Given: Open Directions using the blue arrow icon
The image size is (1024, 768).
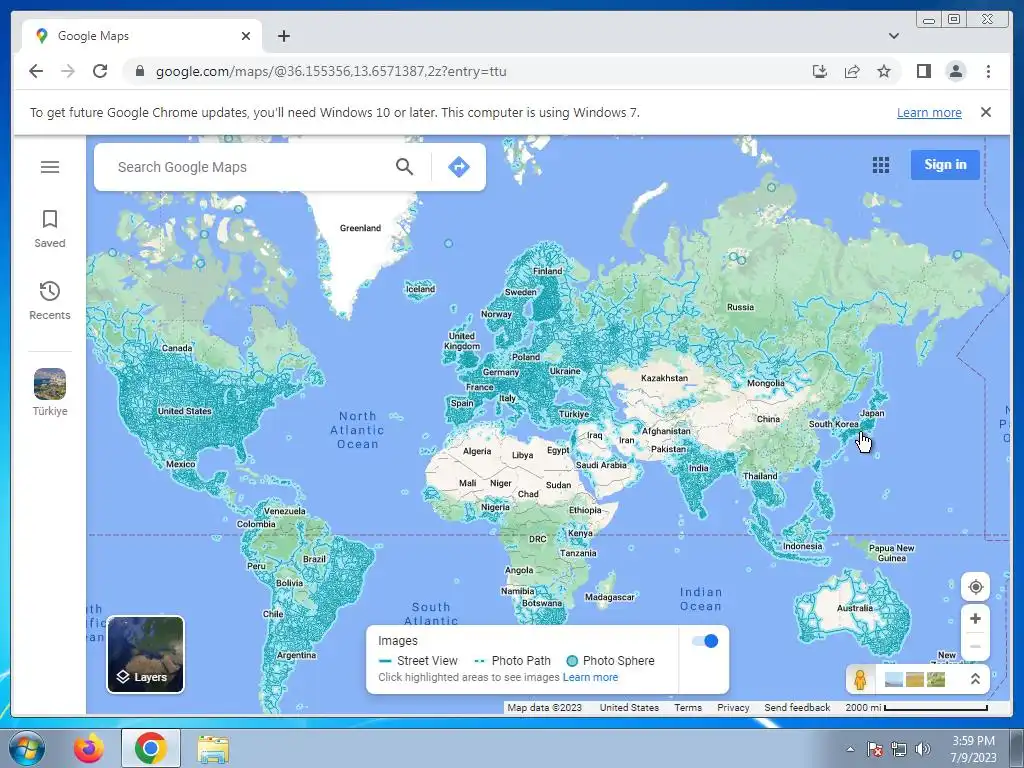Looking at the screenshot, I should coord(458,167).
